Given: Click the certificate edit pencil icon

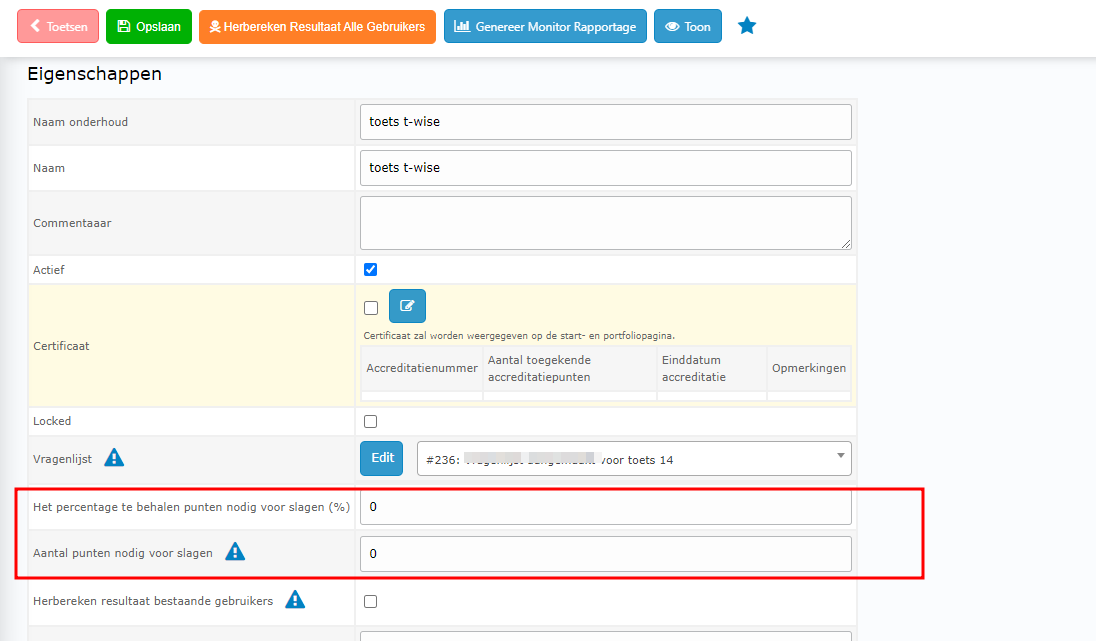Looking at the screenshot, I should (x=407, y=306).
